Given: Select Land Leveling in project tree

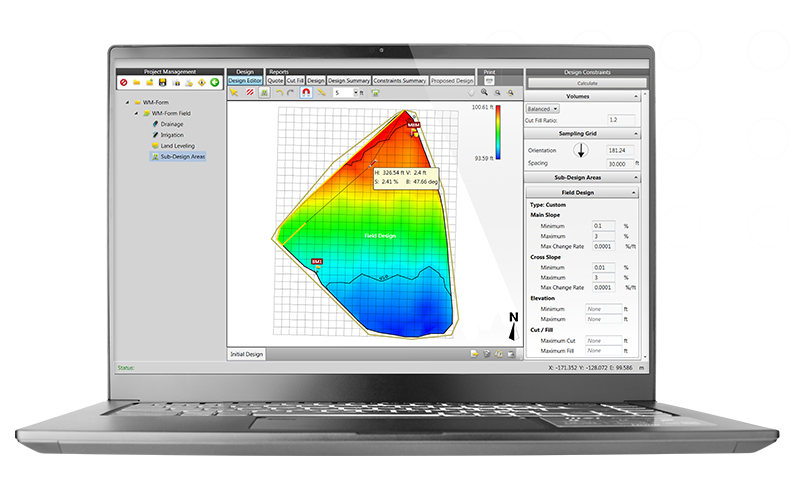Looking at the screenshot, I should [177, 145].
